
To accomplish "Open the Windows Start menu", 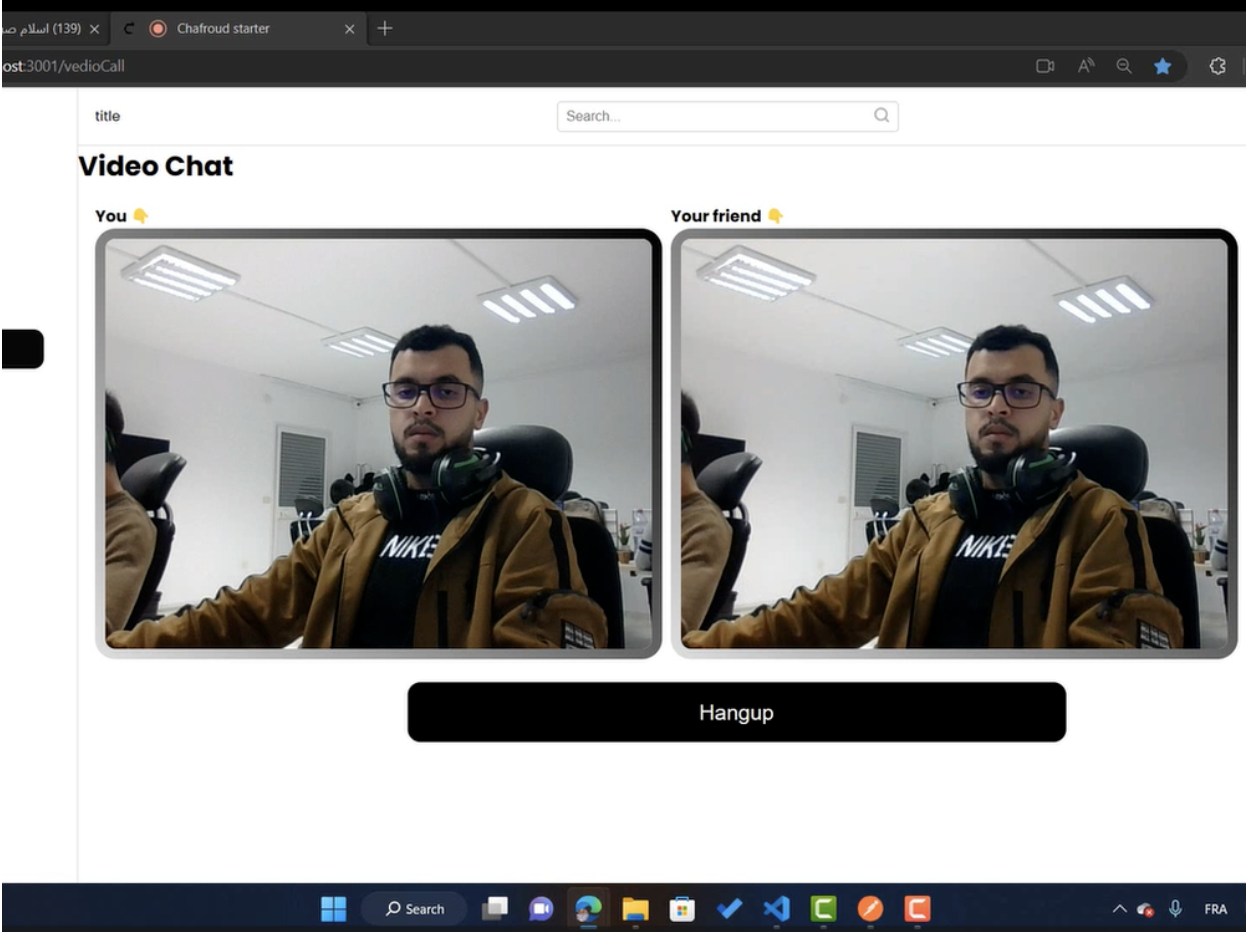I will pos(333,908).
